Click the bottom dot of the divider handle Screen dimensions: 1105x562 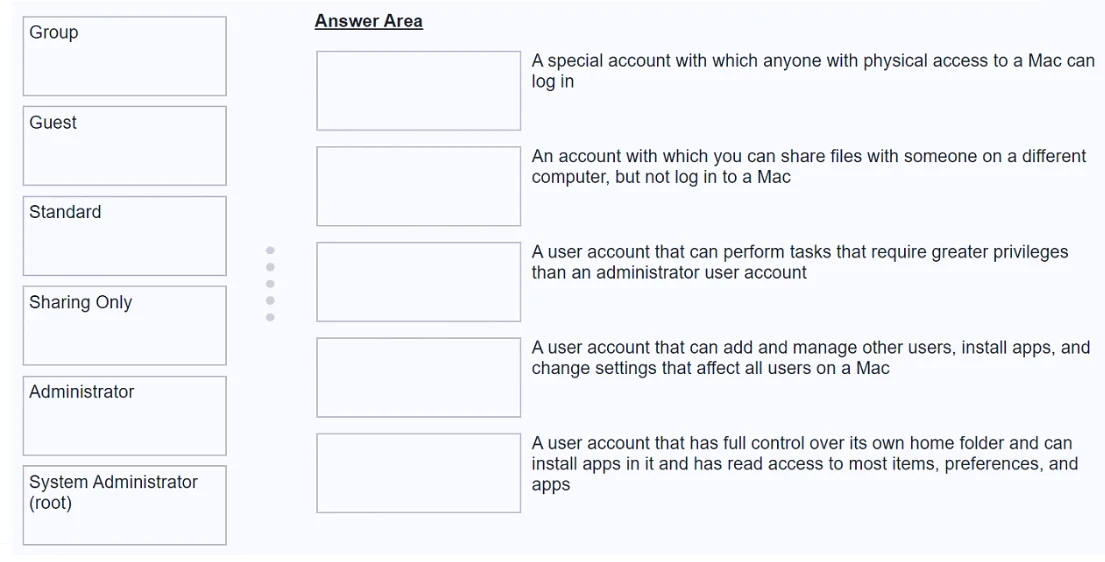[270, 317]
